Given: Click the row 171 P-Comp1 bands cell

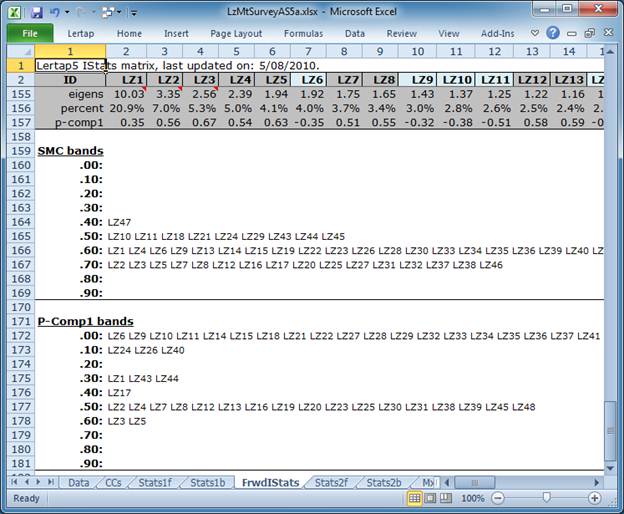Looking at the screenshot, I should tap(70, 322).
